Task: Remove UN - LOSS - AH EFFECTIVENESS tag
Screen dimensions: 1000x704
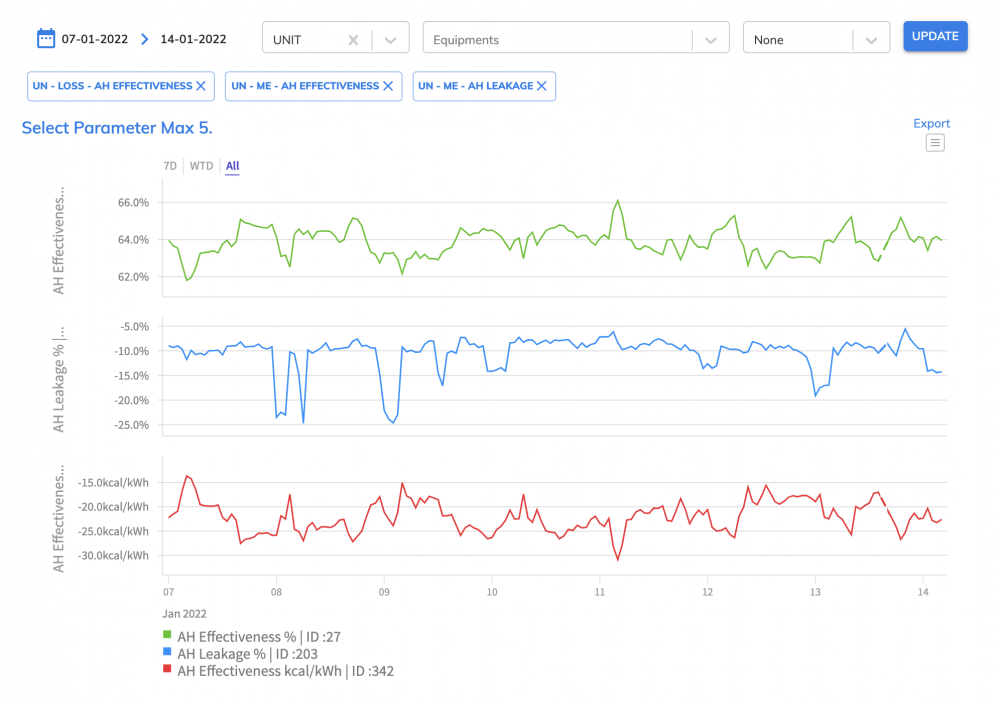Action: coord(201,86)
